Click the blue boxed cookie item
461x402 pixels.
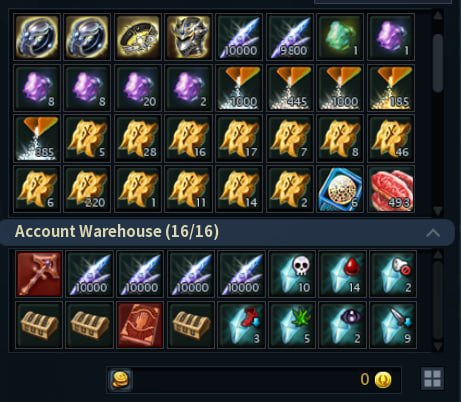[340, 189]
